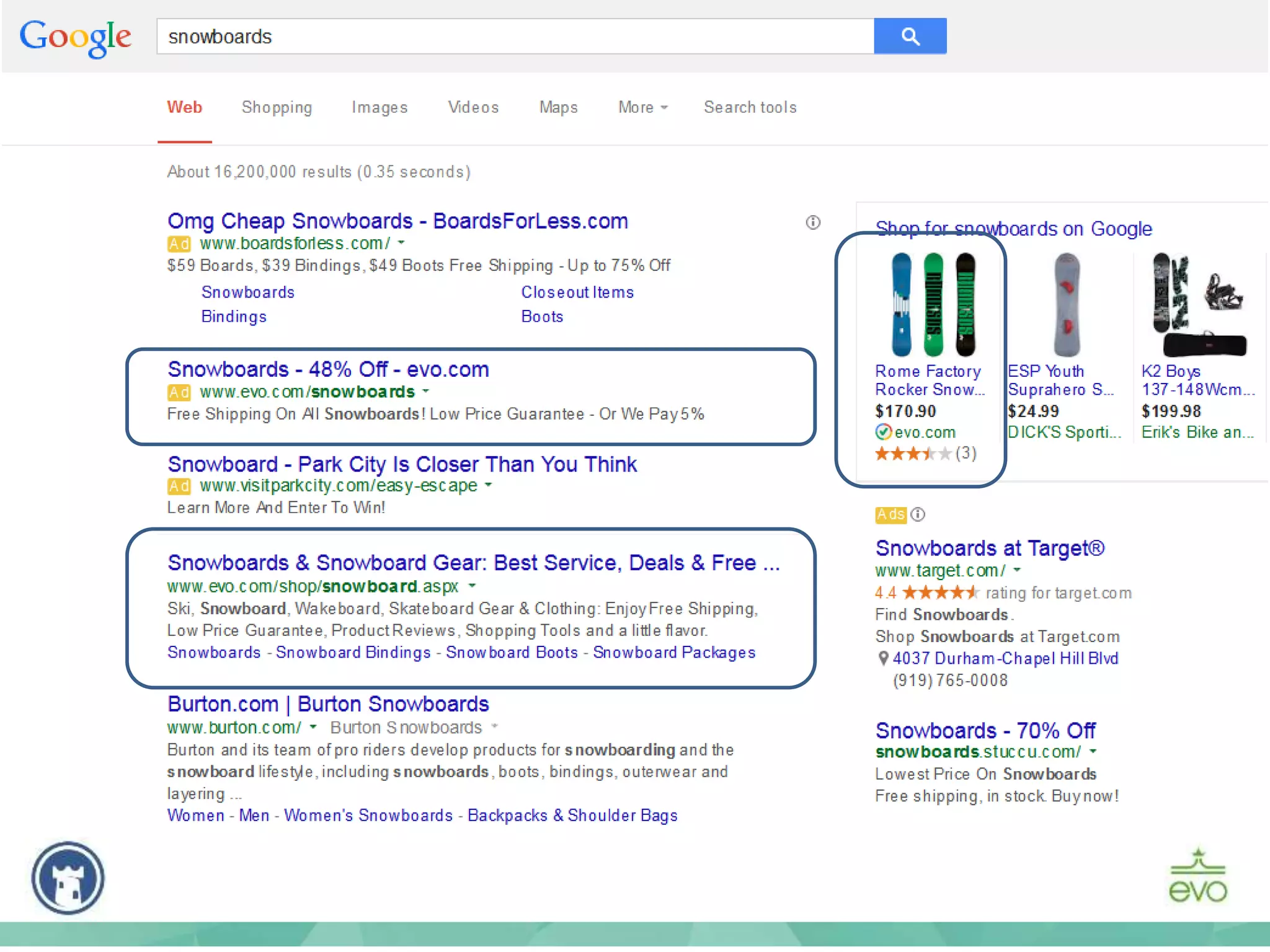
Task: Open K2 Boys snowboard package image
Action: [1199, 304]
